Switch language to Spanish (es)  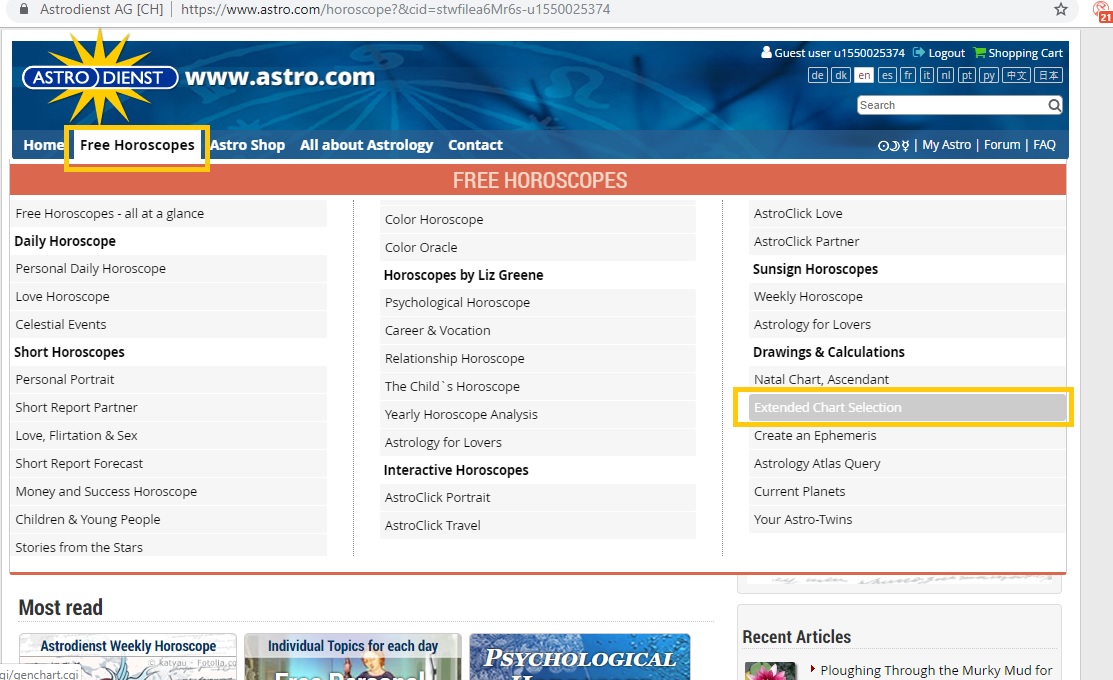(887, 75)
